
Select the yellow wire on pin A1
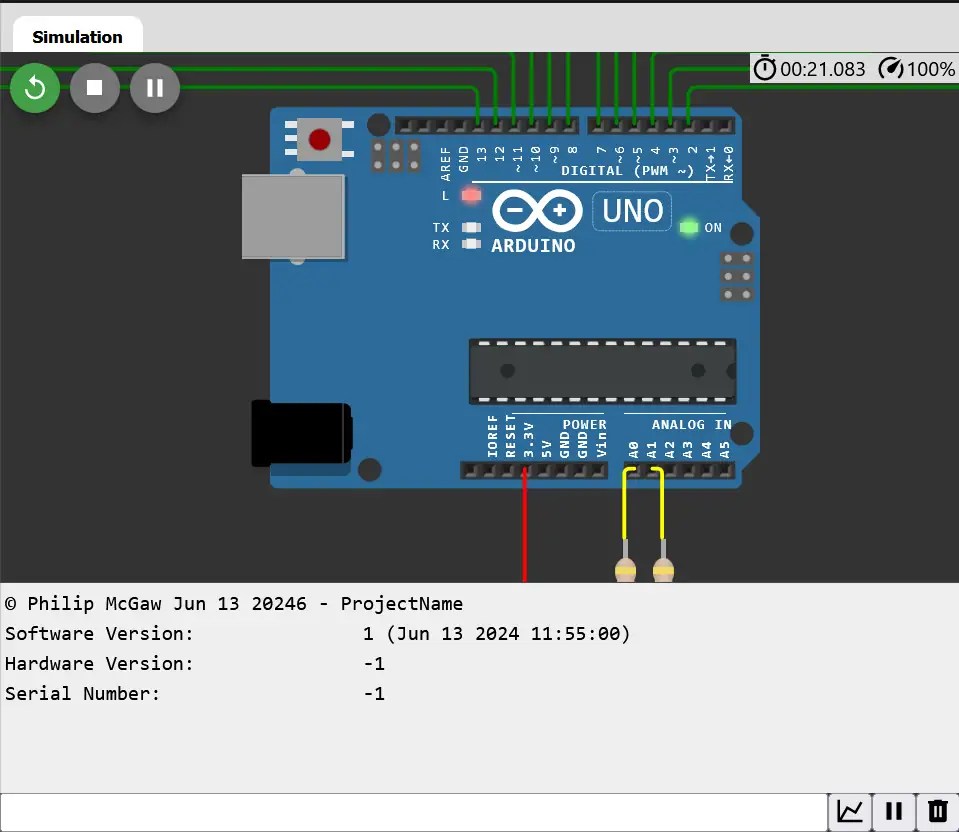click(661, 505)
